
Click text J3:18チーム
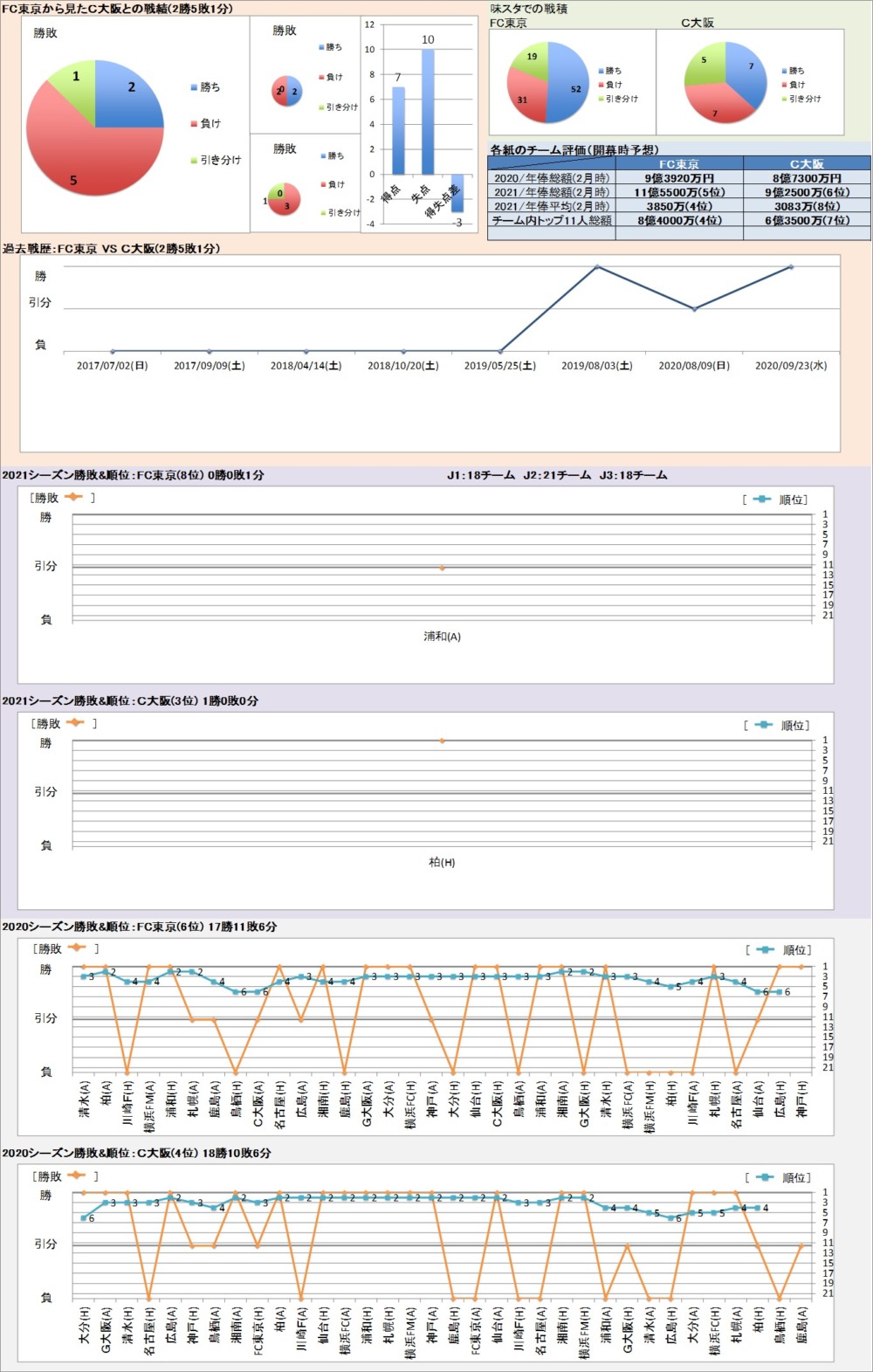click(x=633, y=475)
